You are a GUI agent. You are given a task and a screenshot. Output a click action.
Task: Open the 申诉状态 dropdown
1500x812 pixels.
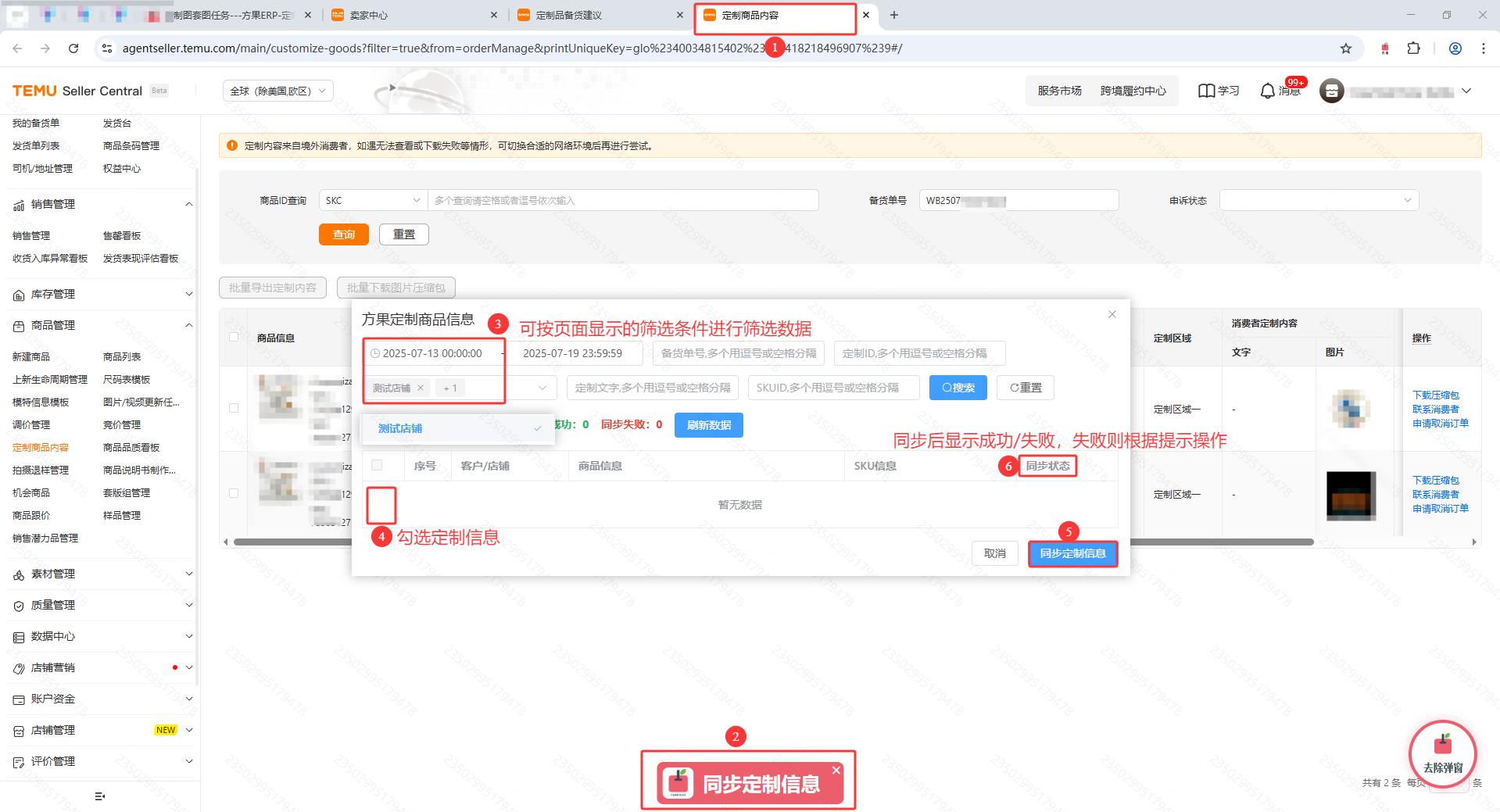[x=1319, y=200]
